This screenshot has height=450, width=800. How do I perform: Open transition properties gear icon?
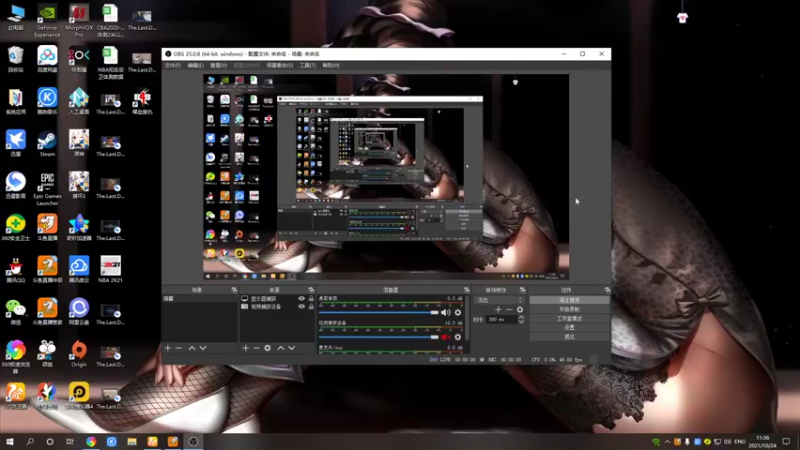click(520, 310)
